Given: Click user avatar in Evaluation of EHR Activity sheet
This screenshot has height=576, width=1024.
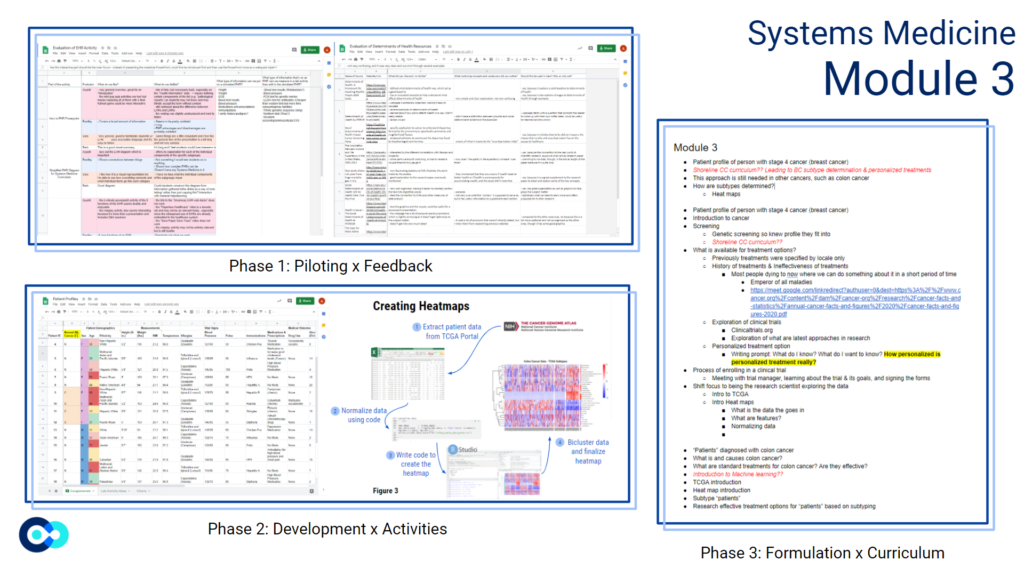Looking at the screenshot, I should [327, 49].
